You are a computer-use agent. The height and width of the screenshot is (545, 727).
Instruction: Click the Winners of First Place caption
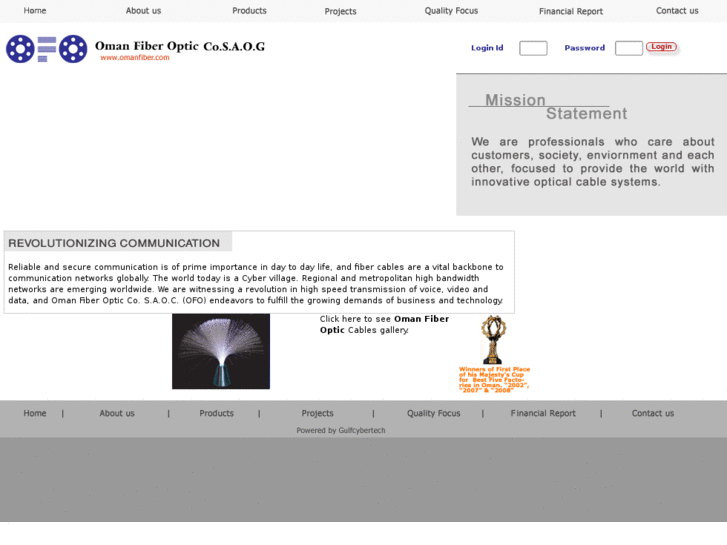pos(494,380)
